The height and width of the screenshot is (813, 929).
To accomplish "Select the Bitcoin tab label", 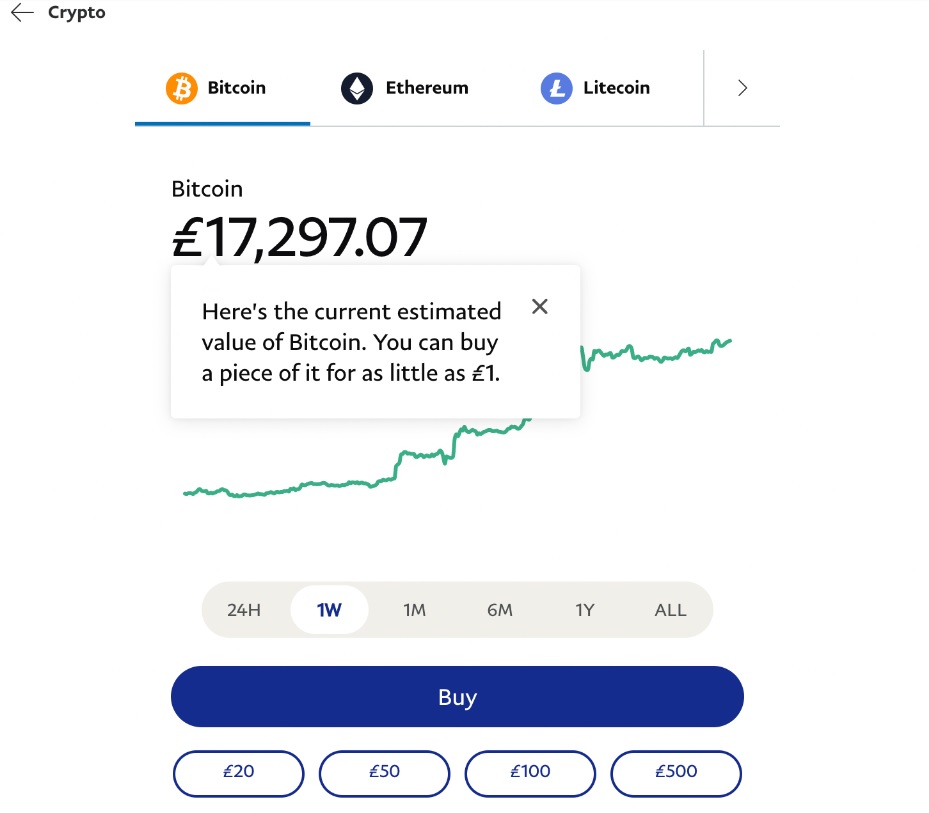I will pos(236,88).
